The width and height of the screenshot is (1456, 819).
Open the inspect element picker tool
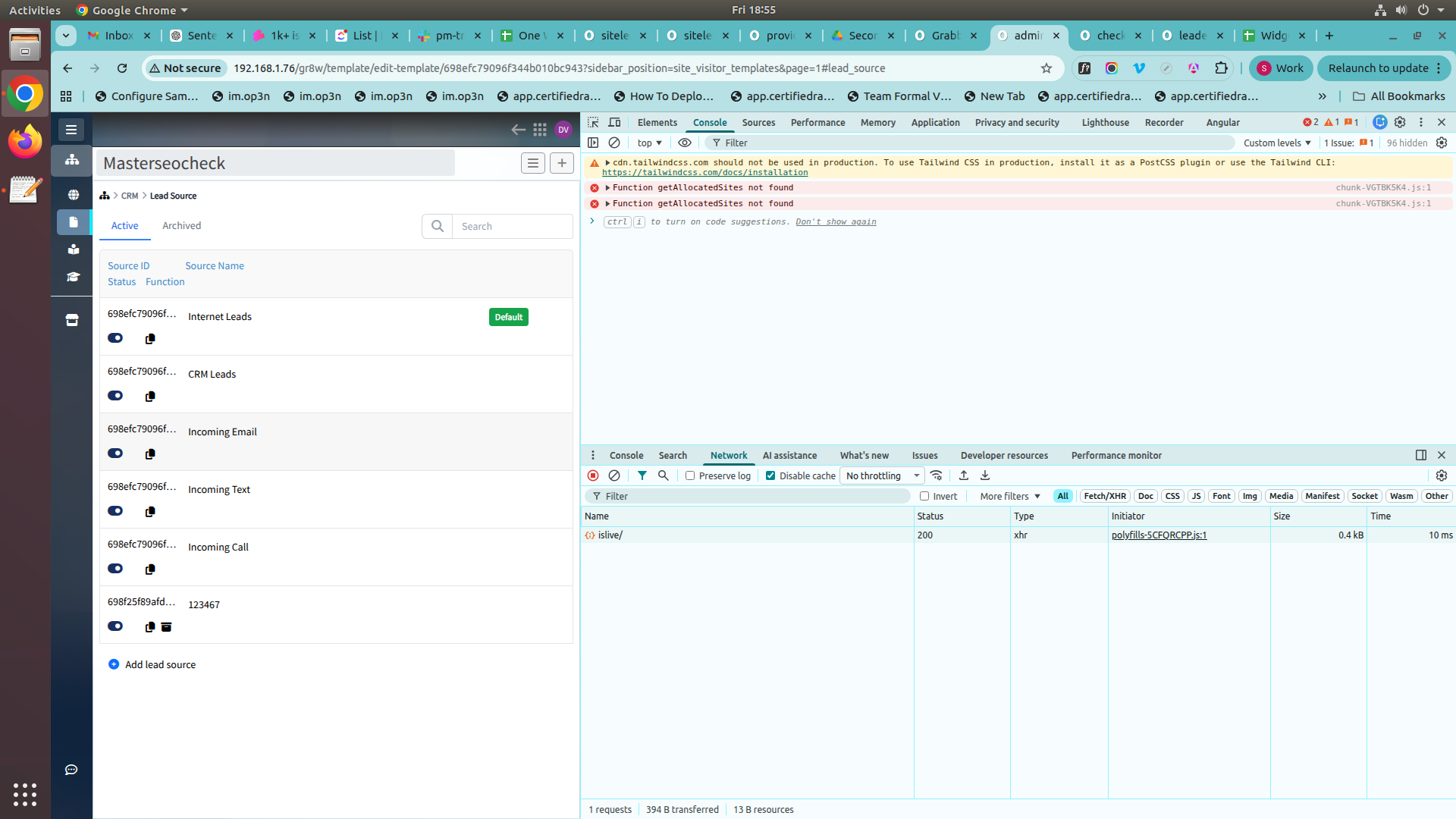(593, 122)
